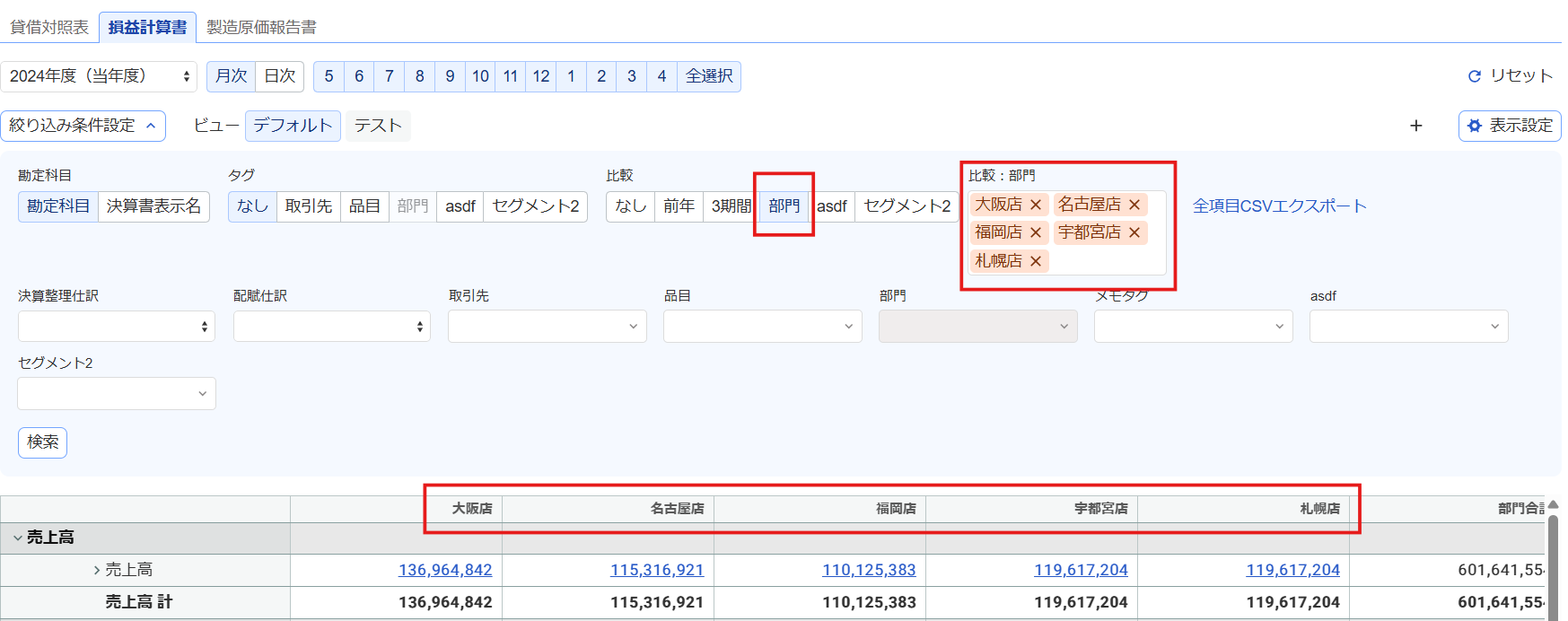This screenshot has height=621, width=1568.
Task: Click 全選択 to select all months
Action: click(x=709, y=76)
